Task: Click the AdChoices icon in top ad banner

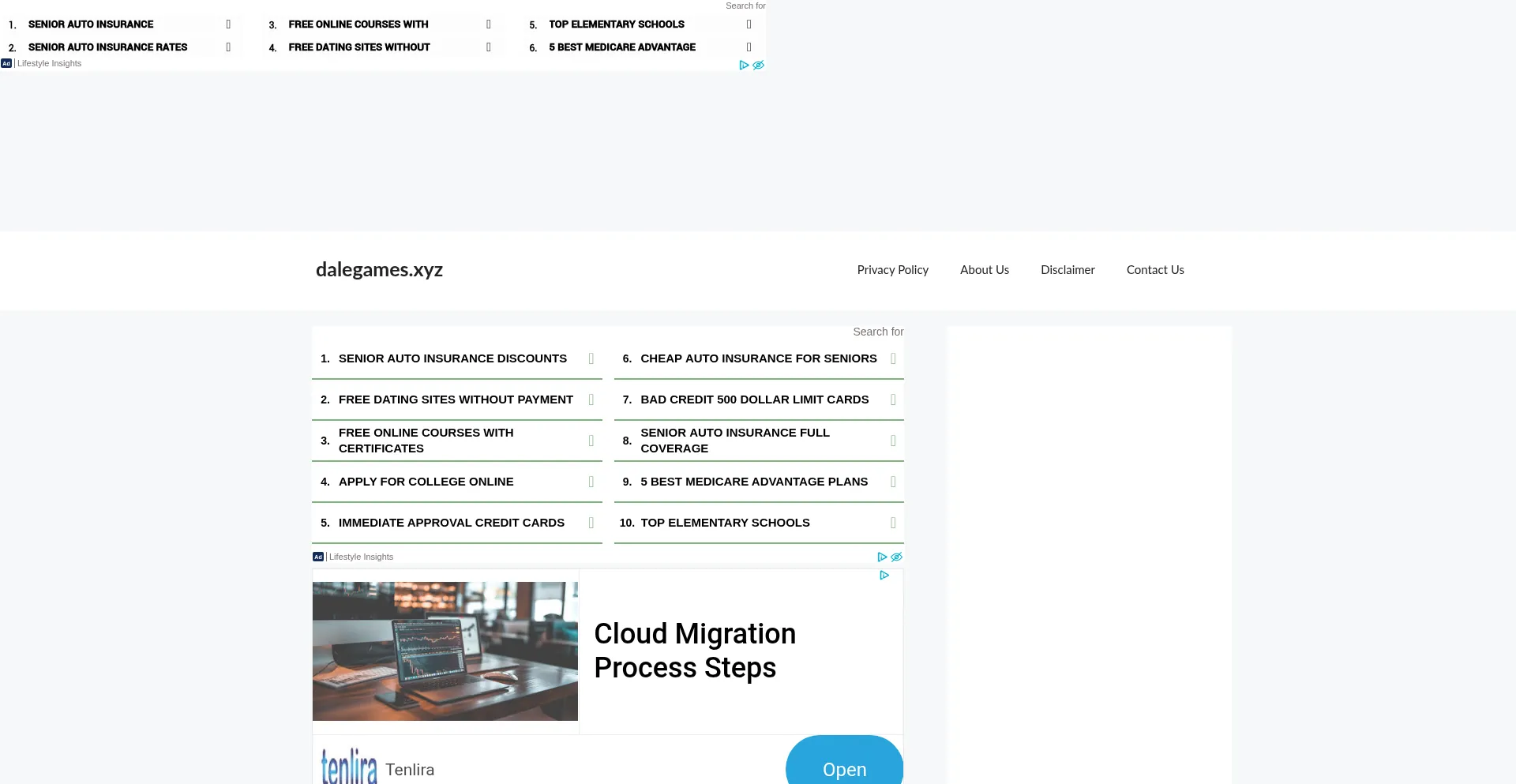Action: (x=744, y=66)
